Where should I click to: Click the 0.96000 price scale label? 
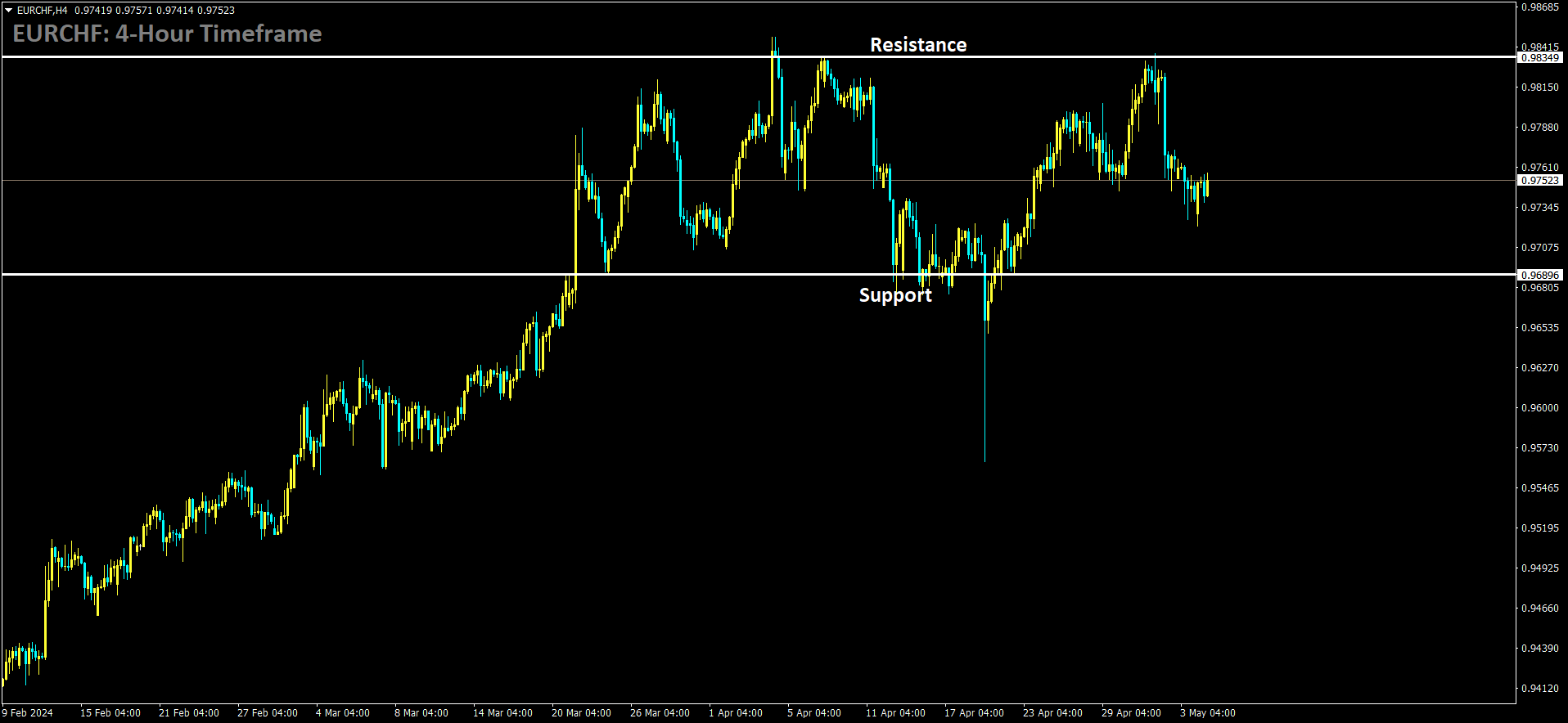pyautogui.click(x=1540, y=408)
